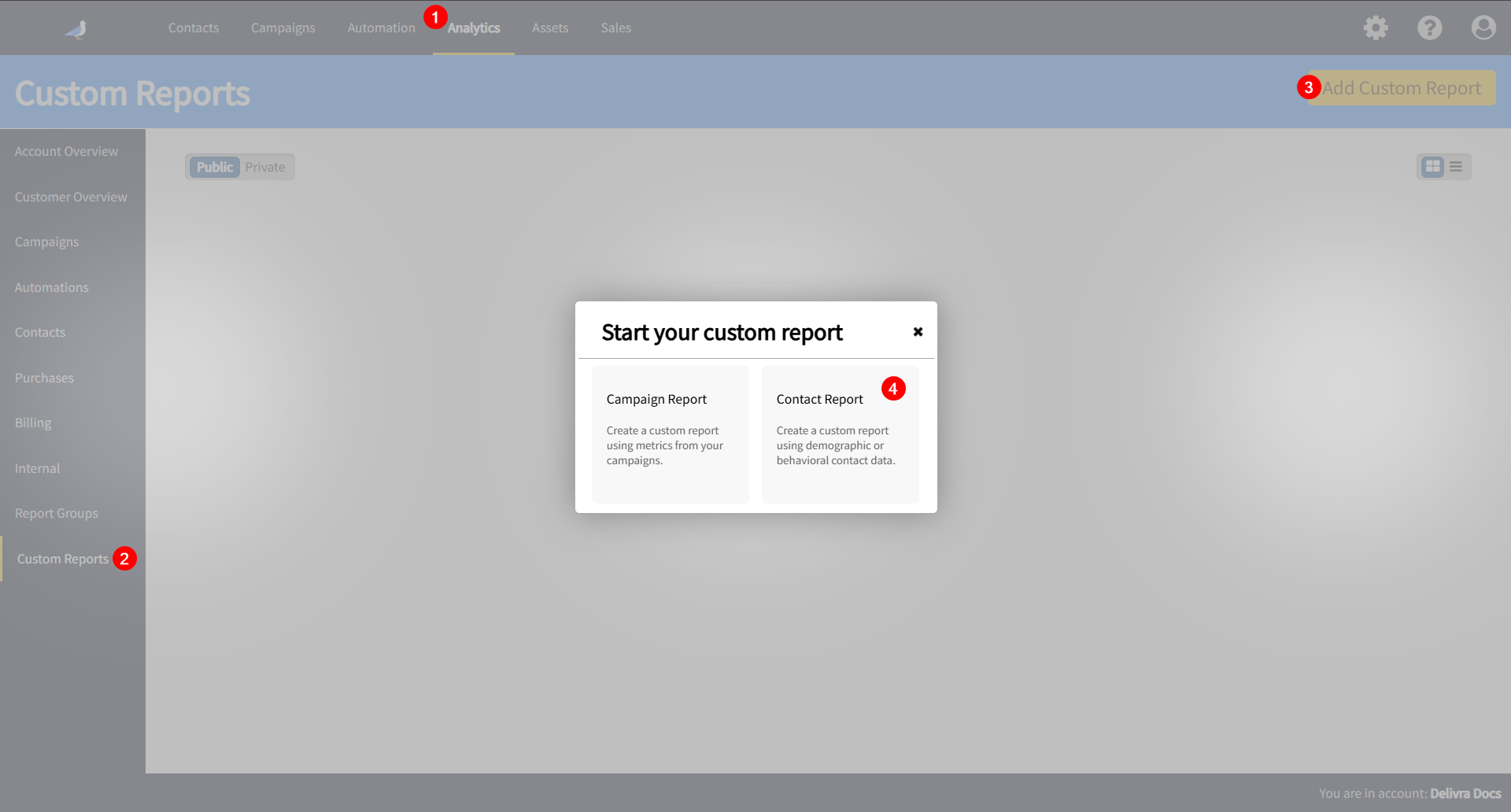Open the Automation top menu
1511x812 pixels.
click(381, 28)
